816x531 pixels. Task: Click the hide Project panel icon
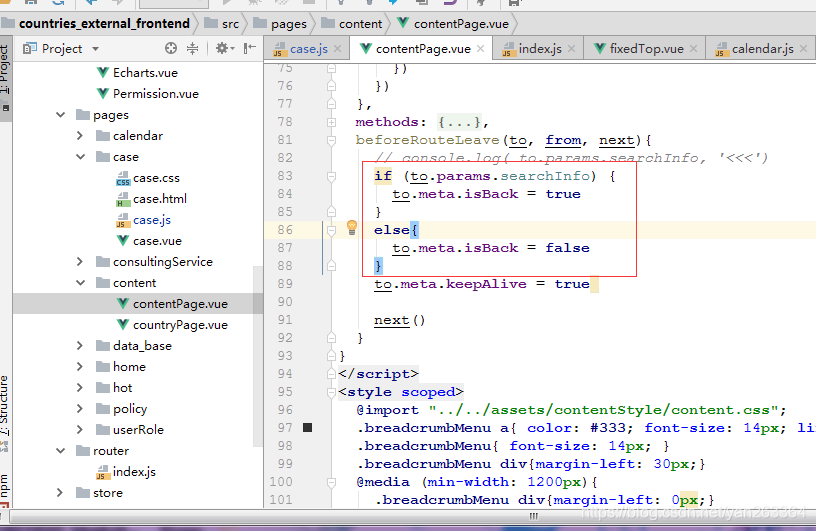250,48
